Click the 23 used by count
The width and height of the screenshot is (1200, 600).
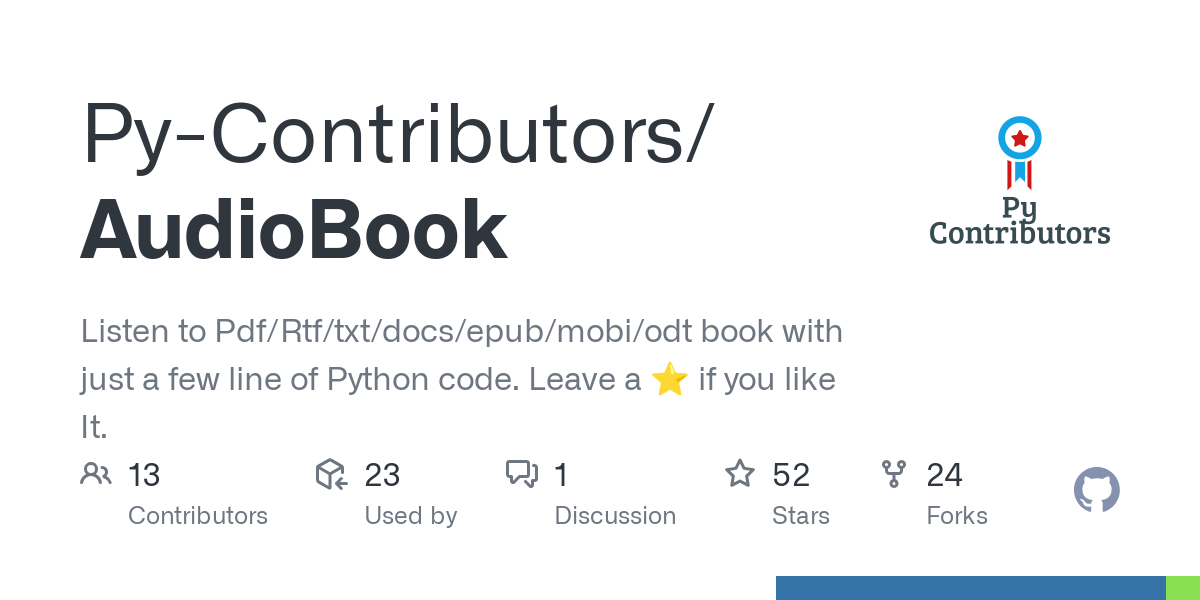pyautogui.click(x=382, y=474)
